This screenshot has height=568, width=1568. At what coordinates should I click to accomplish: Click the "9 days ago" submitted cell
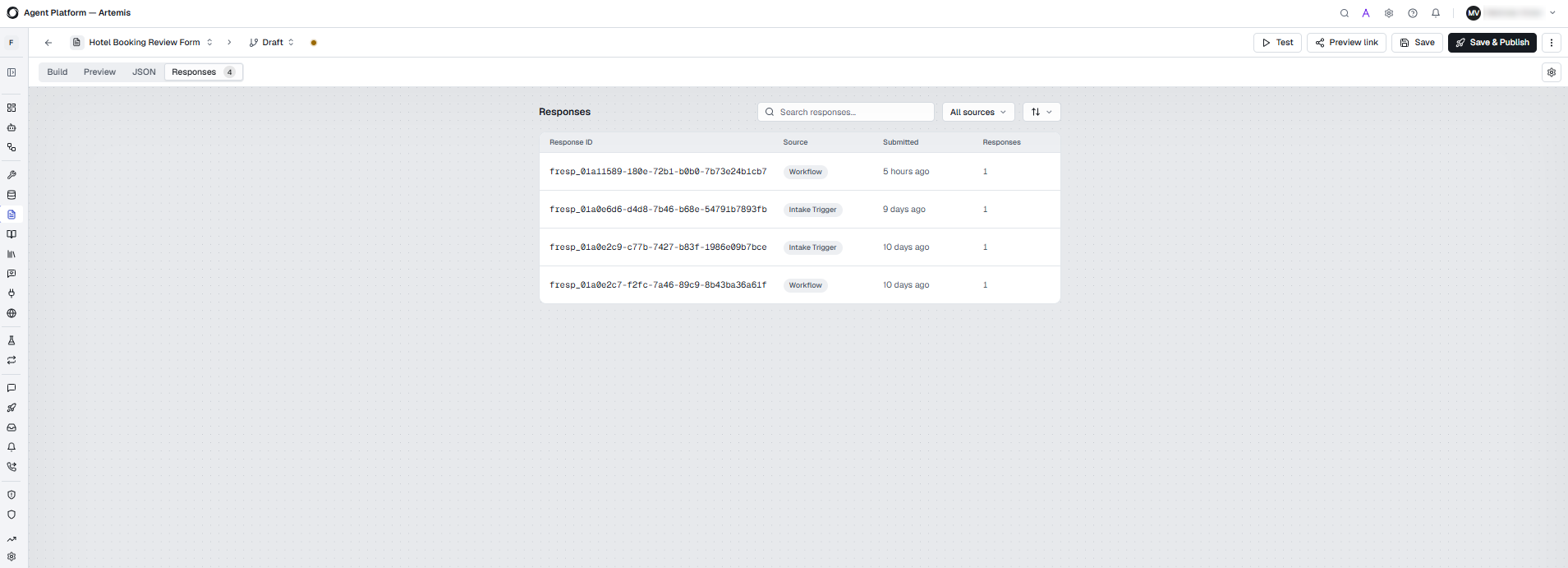click(904, 210)
